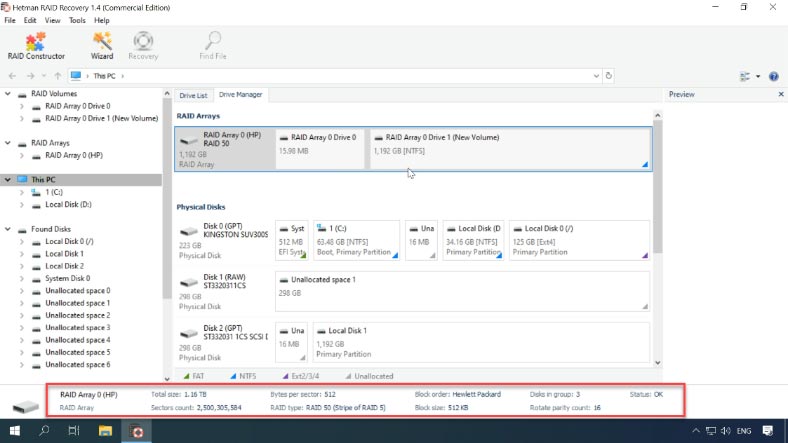Expand Local Disk (D:) tree node
Screen dimensions: 788x443
click(22, 204)
